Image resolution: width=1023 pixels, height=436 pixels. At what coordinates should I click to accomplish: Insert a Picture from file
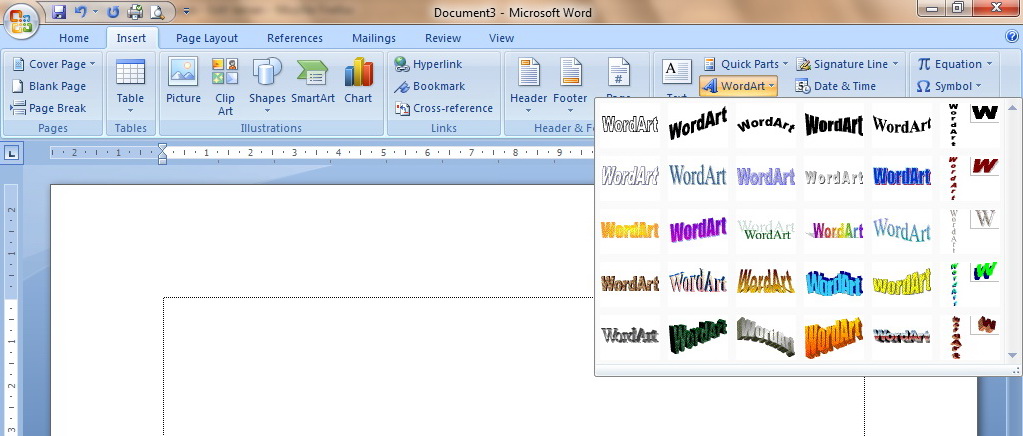click(183, 81)
